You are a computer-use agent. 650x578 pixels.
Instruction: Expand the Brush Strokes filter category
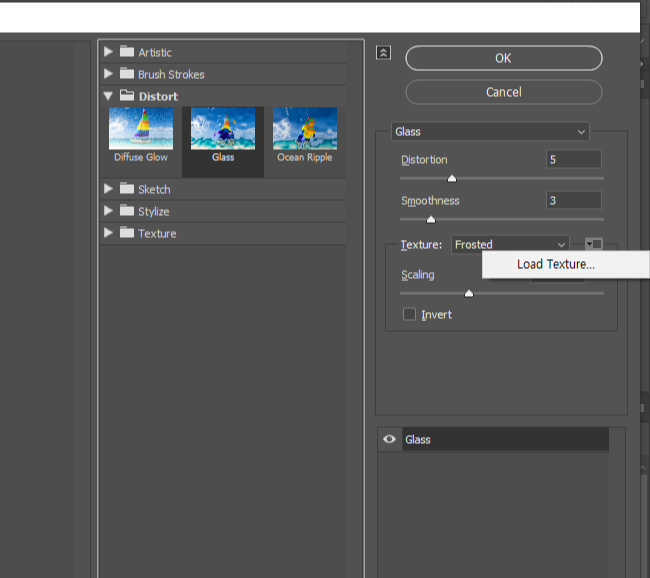pos(109,73)
